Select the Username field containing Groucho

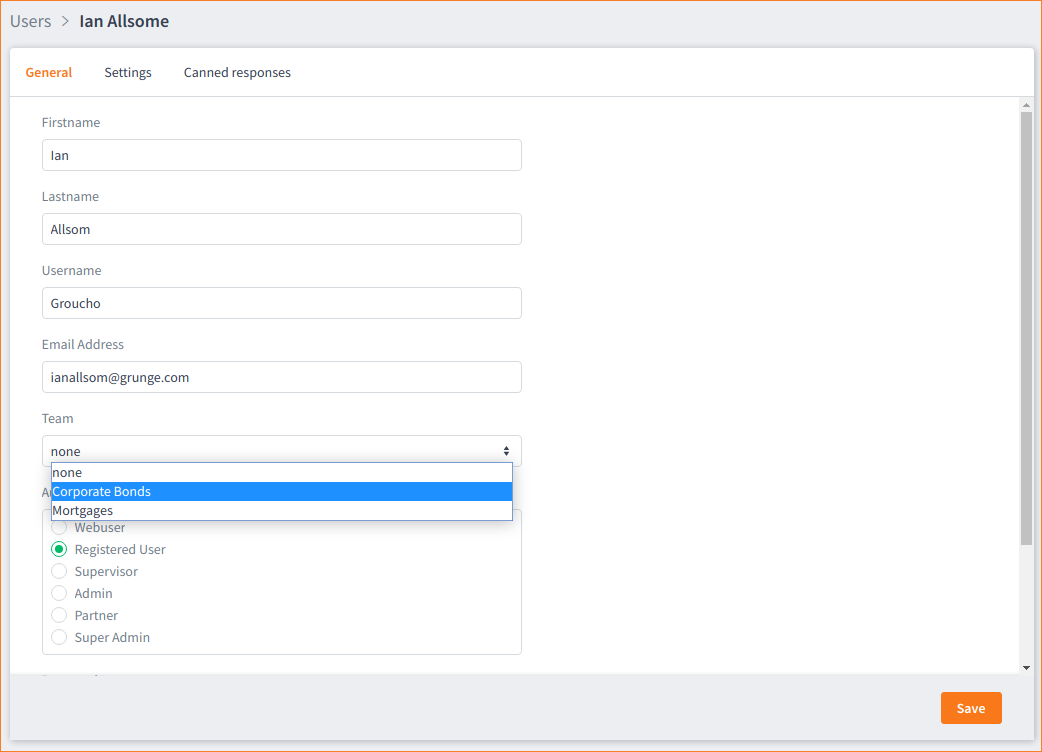point(281,303)
